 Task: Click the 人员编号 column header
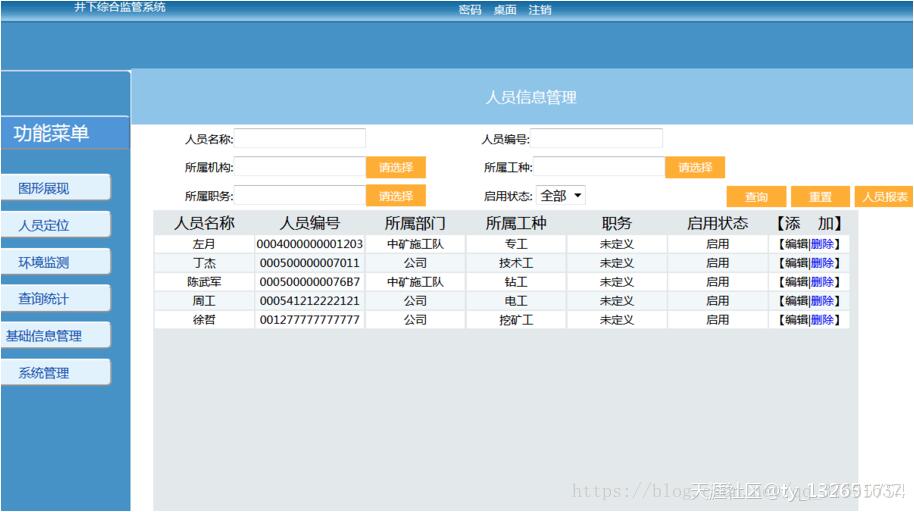[x=310, y=223]
